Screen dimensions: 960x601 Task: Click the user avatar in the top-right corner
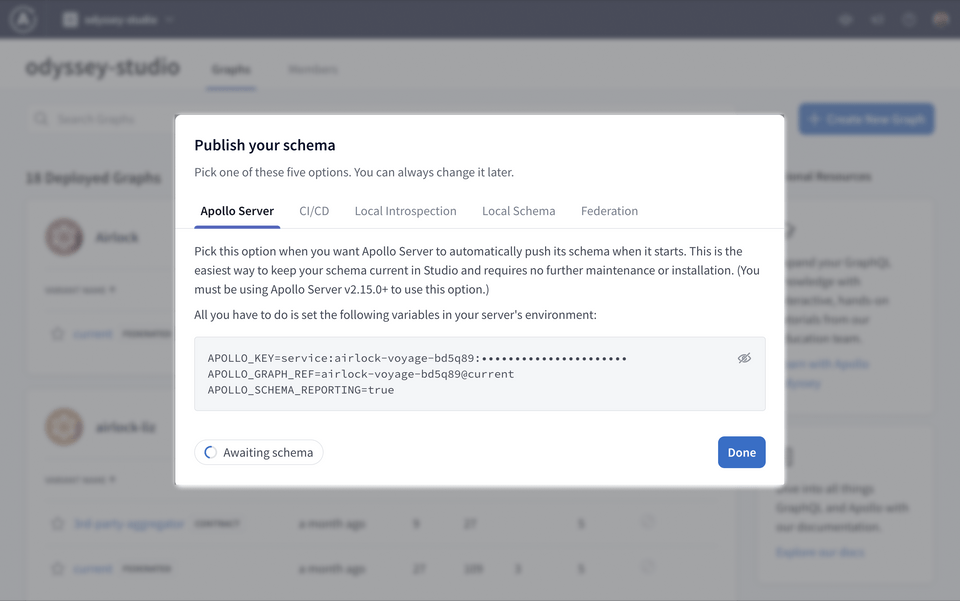click(x=938, y=18)
